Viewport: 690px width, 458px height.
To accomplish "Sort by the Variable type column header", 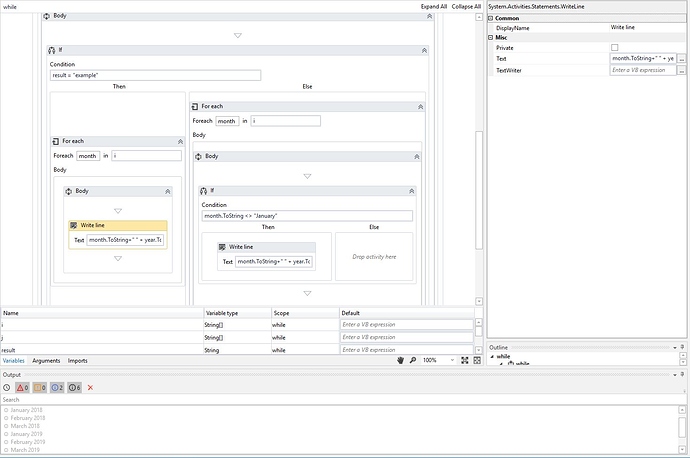I will point(238,313).
